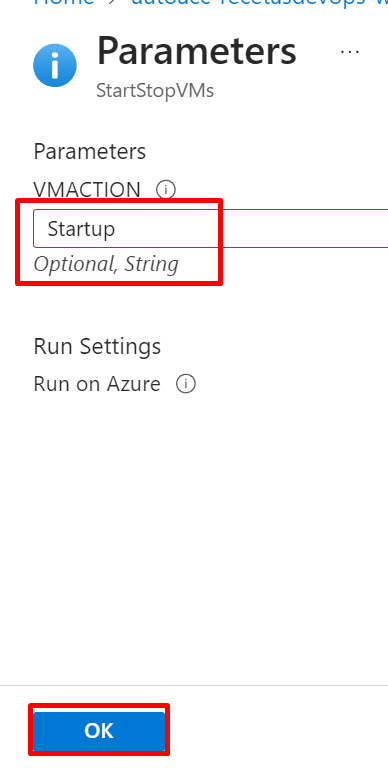
Task: Click the Optional, String hint text
Action: 106,264
